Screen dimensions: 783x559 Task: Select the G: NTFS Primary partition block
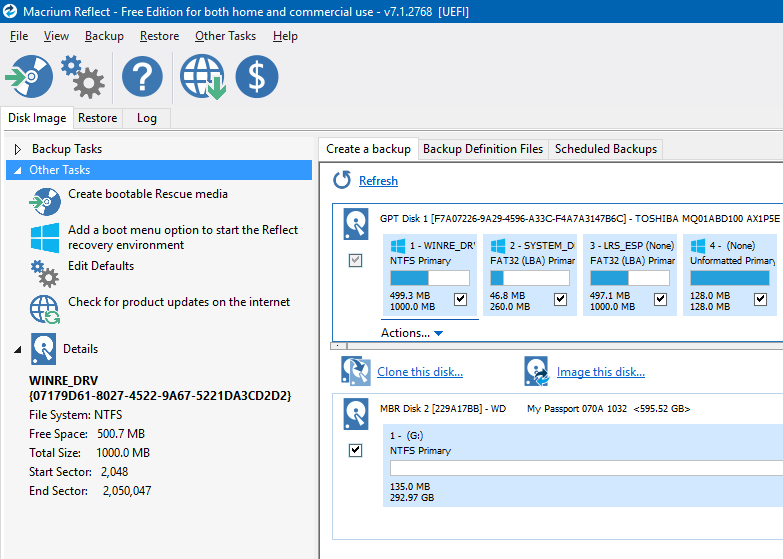(583, 466)
